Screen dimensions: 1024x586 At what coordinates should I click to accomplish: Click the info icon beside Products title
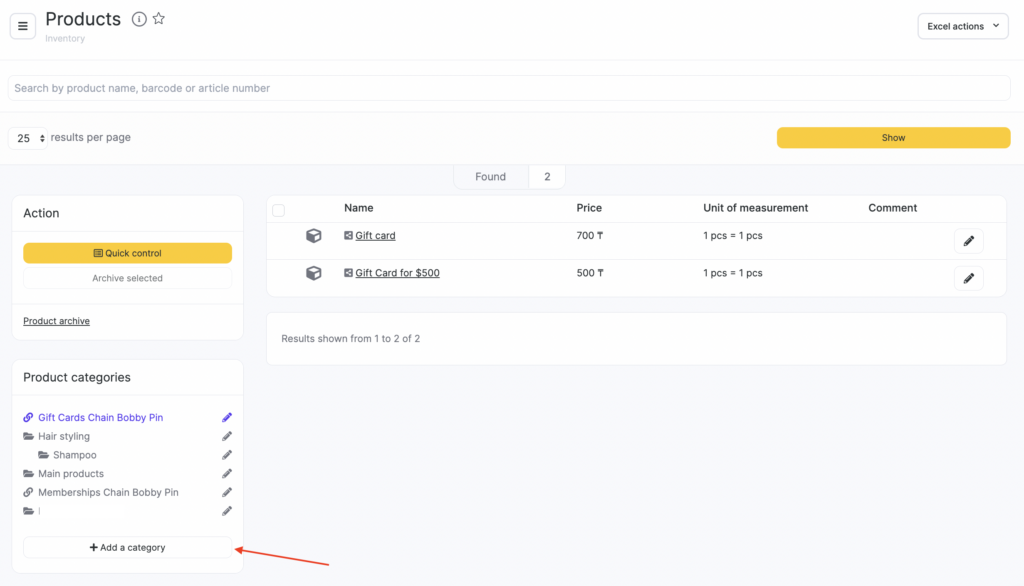click(x=139, y=19)
